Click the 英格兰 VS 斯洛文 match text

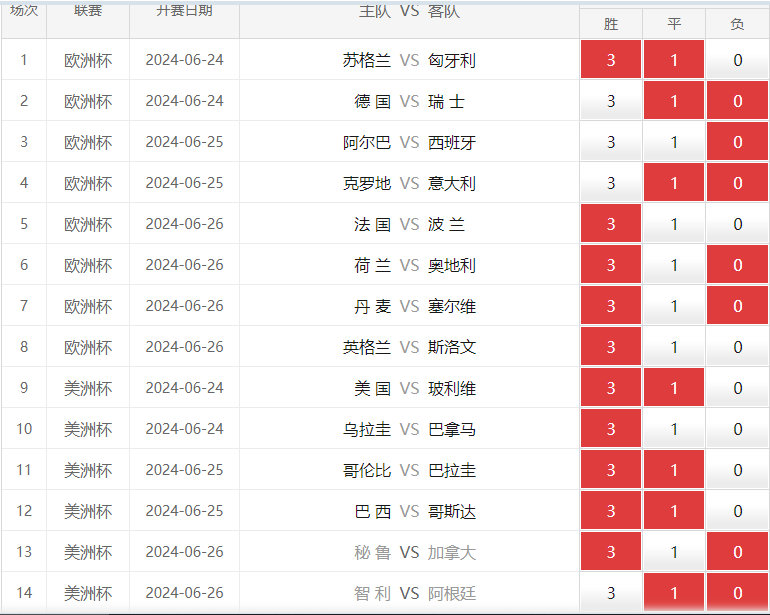(409, 347)
